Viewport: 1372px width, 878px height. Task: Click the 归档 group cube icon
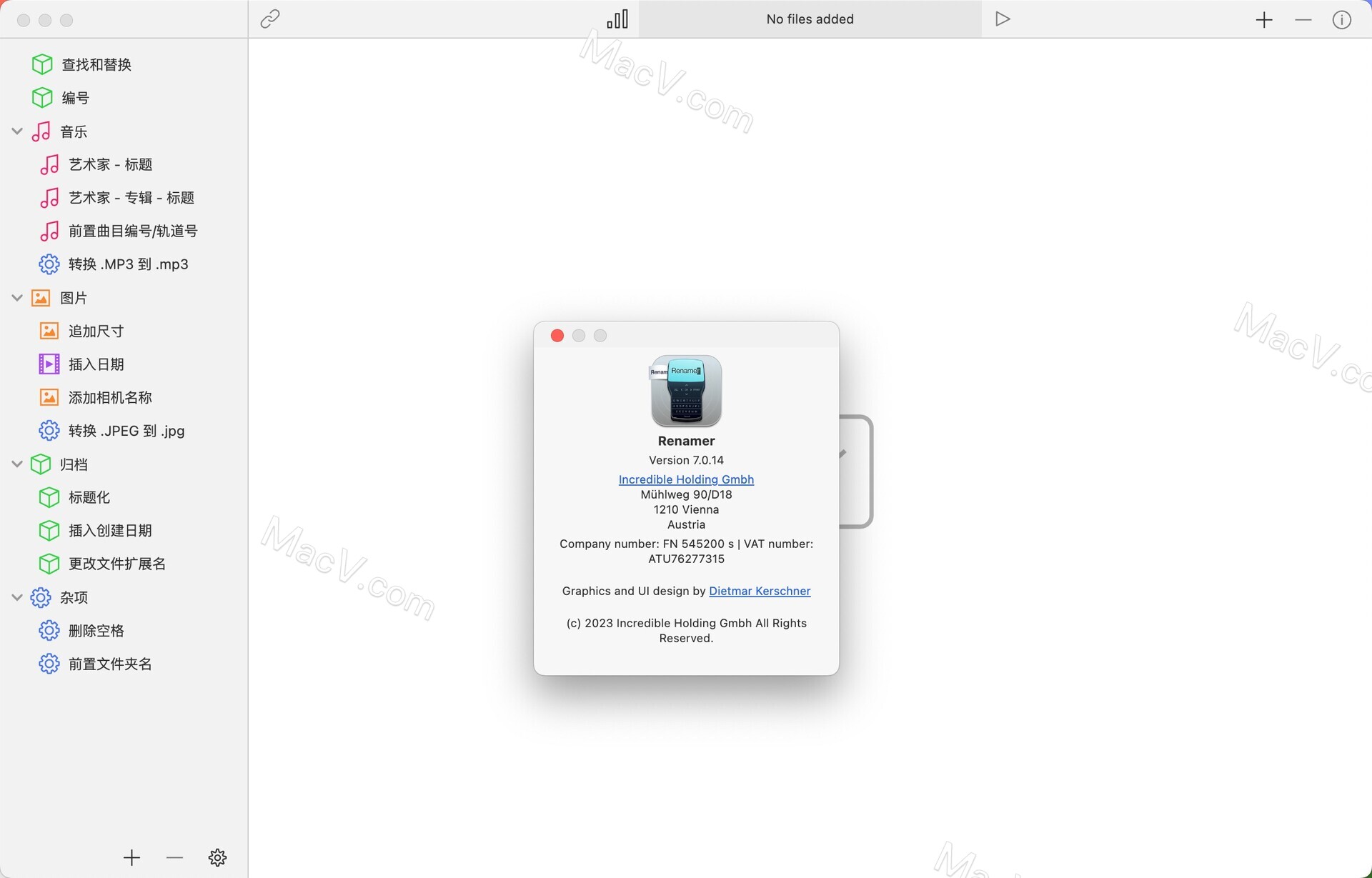click(41, 464)
